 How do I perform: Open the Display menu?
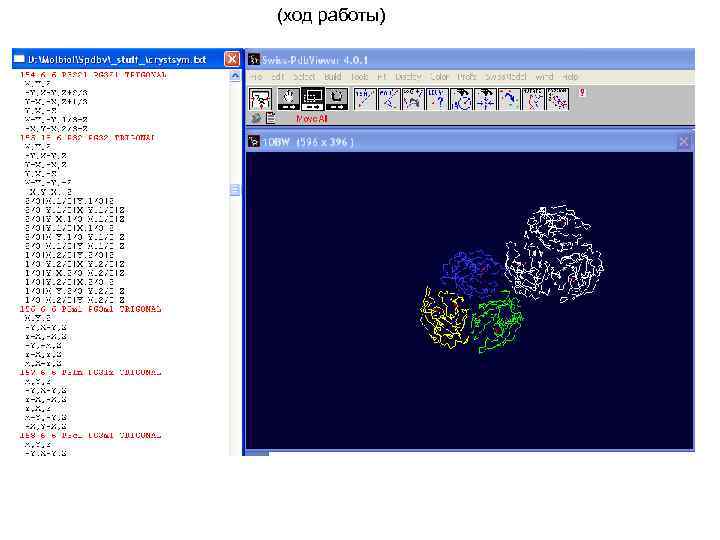[x=408, y=77]
